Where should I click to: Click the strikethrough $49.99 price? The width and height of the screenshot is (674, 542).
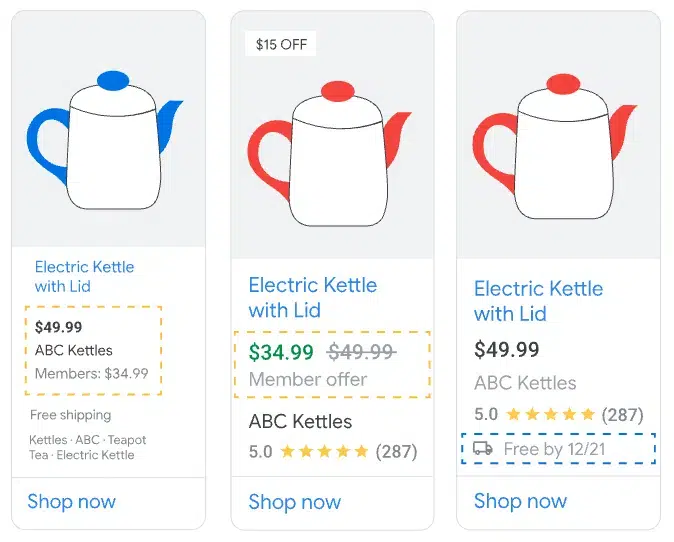[x=362, y=352]
